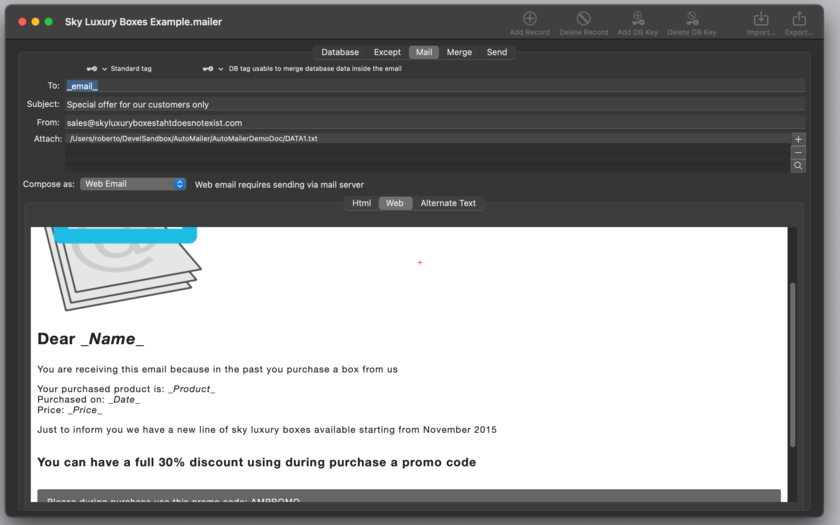Click the _Product_ tag in email body
Viewport: 840px width, 525px height.
191,389
